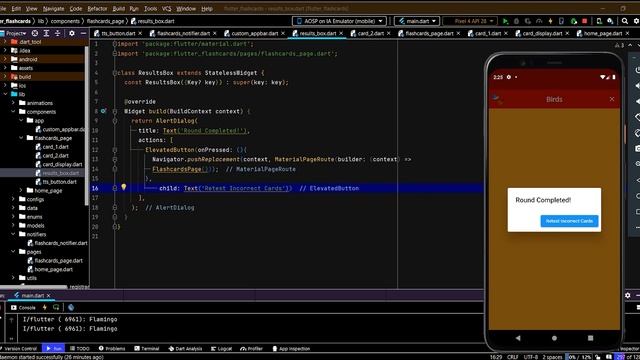Switch to the card_display.dart editor tab
Viewport: 640px width, 360px height.
coord(542,33)
